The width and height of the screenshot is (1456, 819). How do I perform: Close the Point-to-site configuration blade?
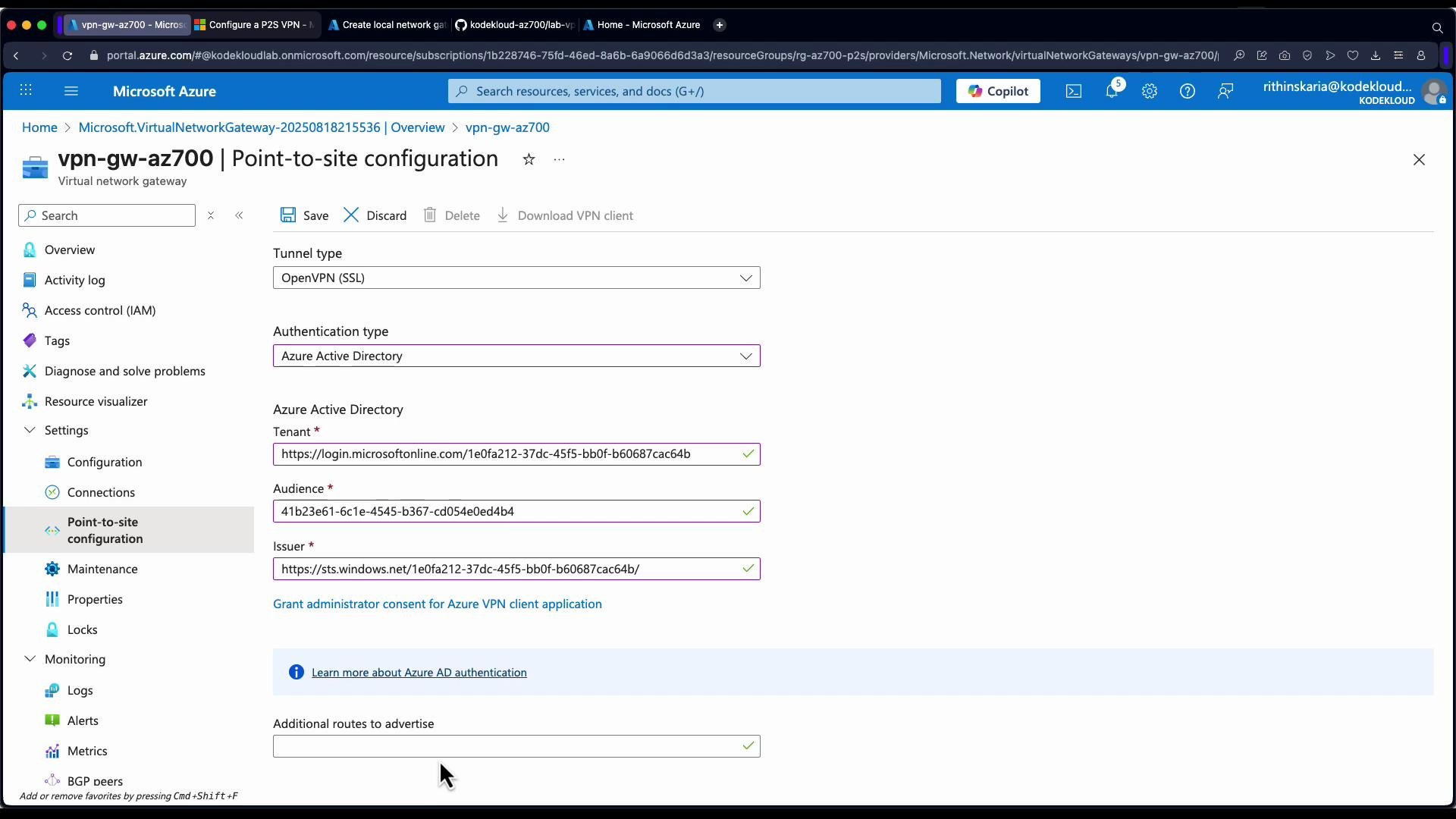[1419, 160]
